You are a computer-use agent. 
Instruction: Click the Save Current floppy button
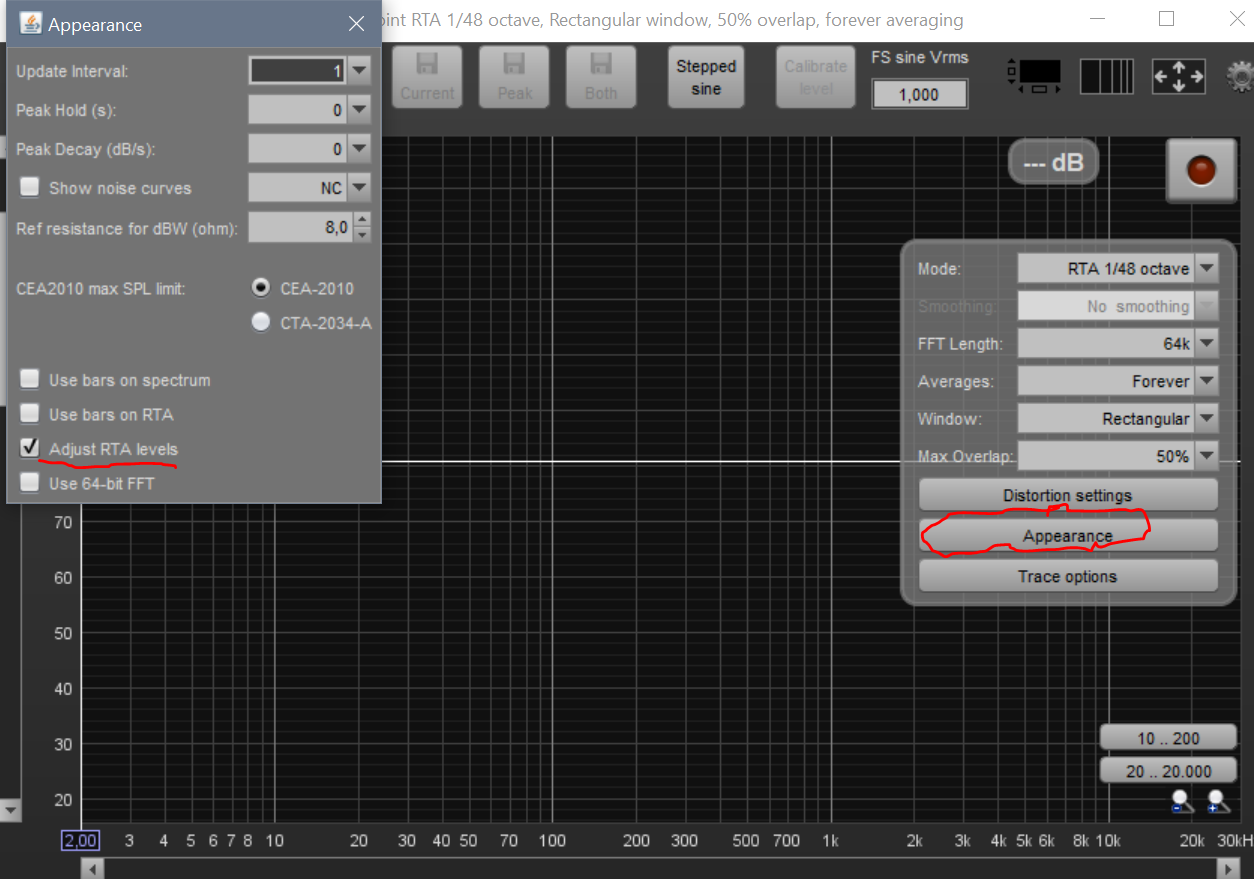(427, 77)
